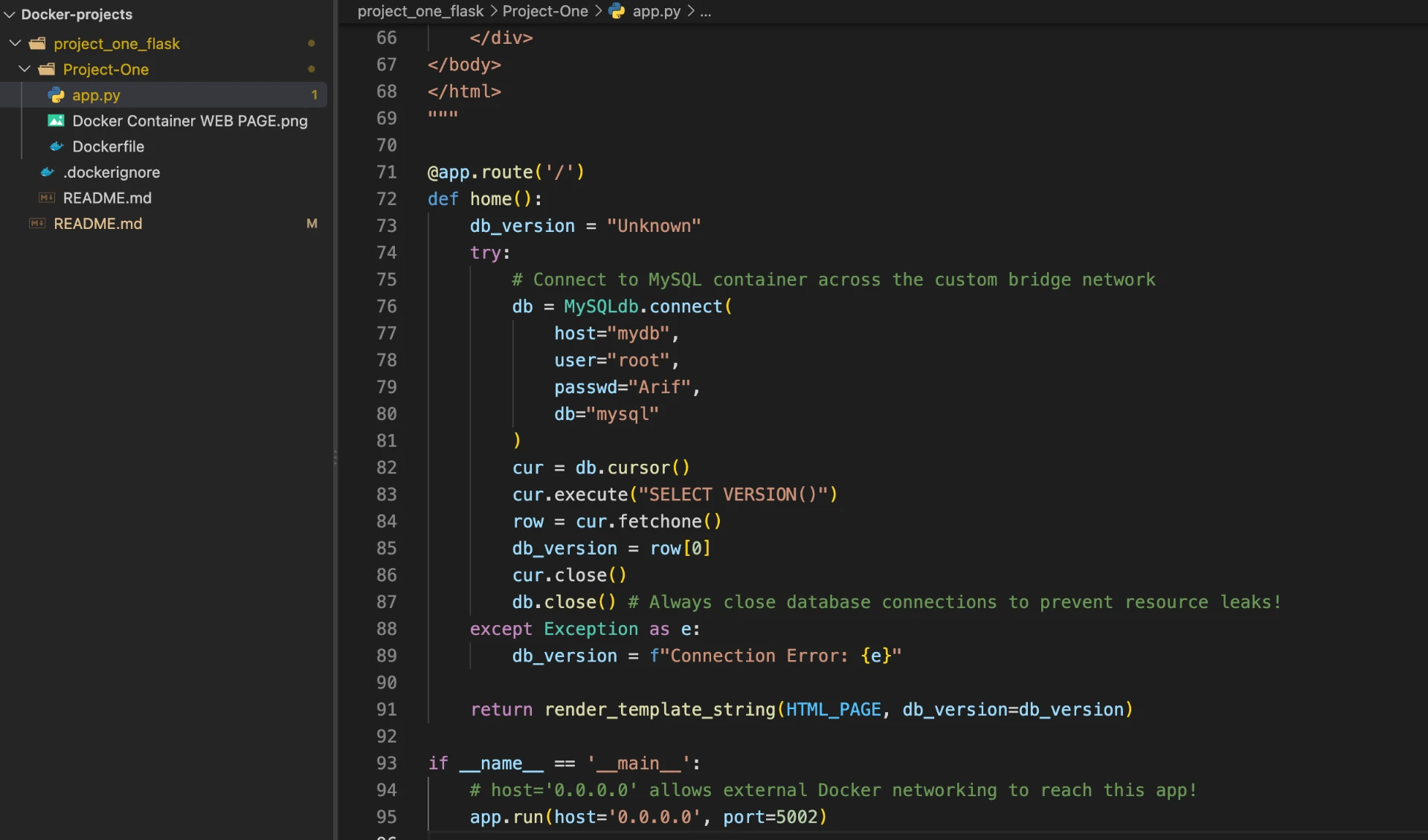Click the markdown icon of README.md inside project_one_flask
Viewport: 1428px width, 840px height.
point(47,198)
